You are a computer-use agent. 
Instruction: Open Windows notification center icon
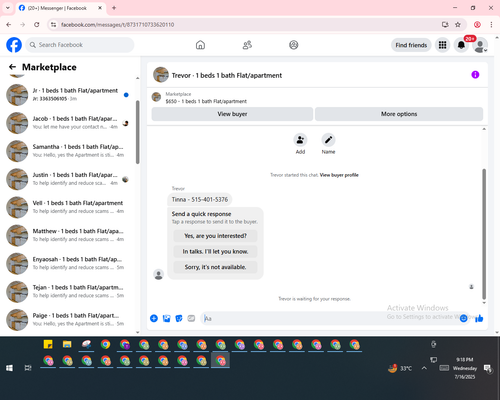488,368
